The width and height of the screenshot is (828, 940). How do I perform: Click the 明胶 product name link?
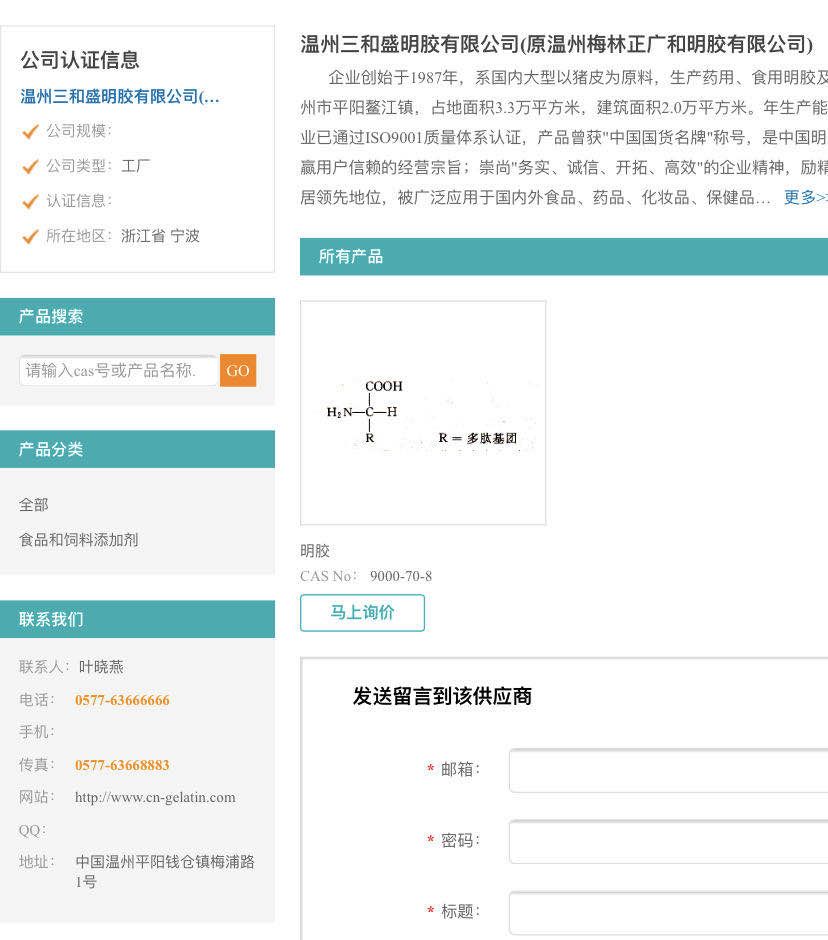coord(315,551)
